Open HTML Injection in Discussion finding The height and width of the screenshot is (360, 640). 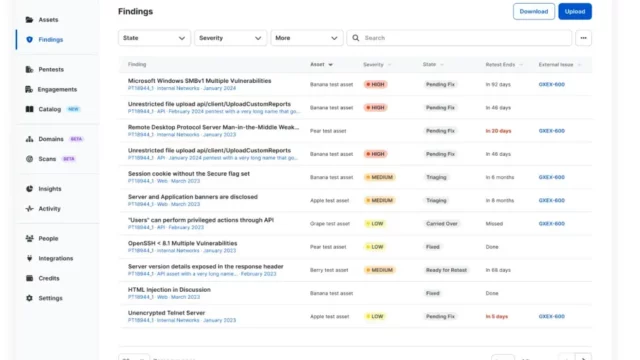(169, 290)
